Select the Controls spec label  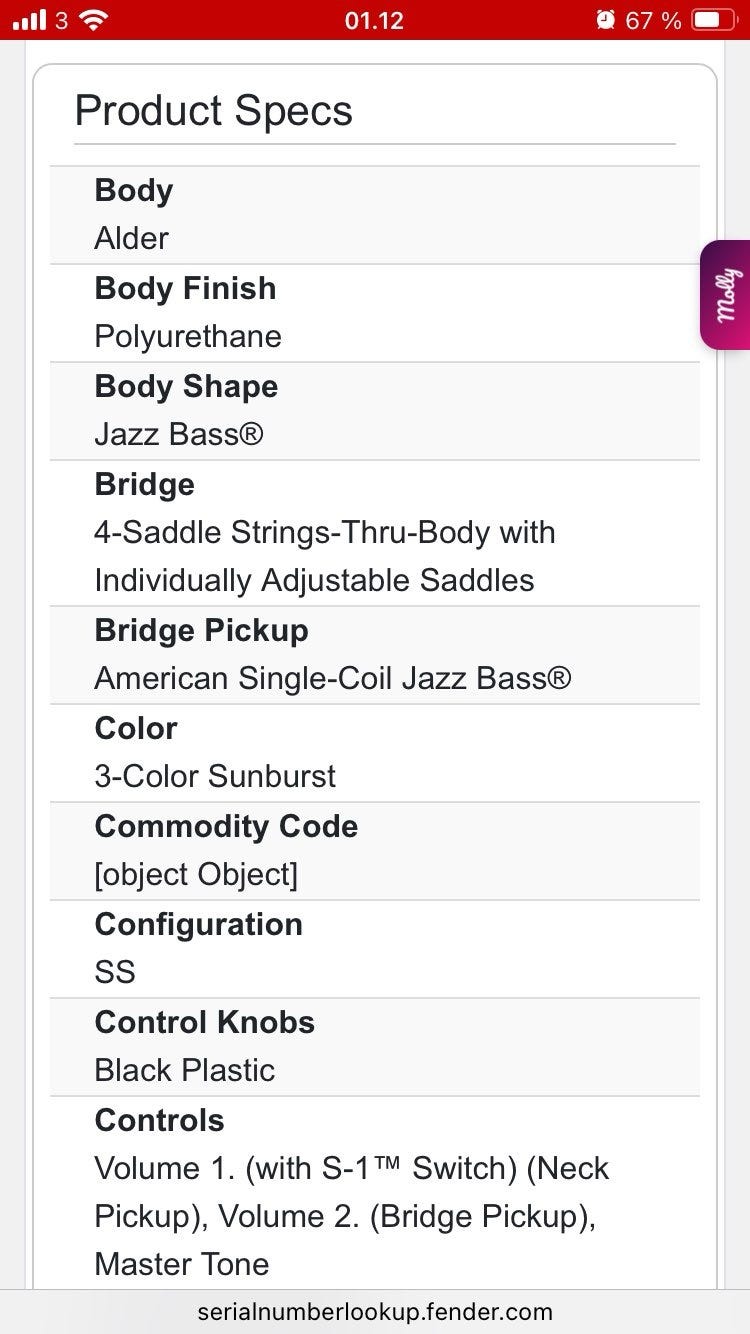pyautogui.click(x=159, y=1120)
